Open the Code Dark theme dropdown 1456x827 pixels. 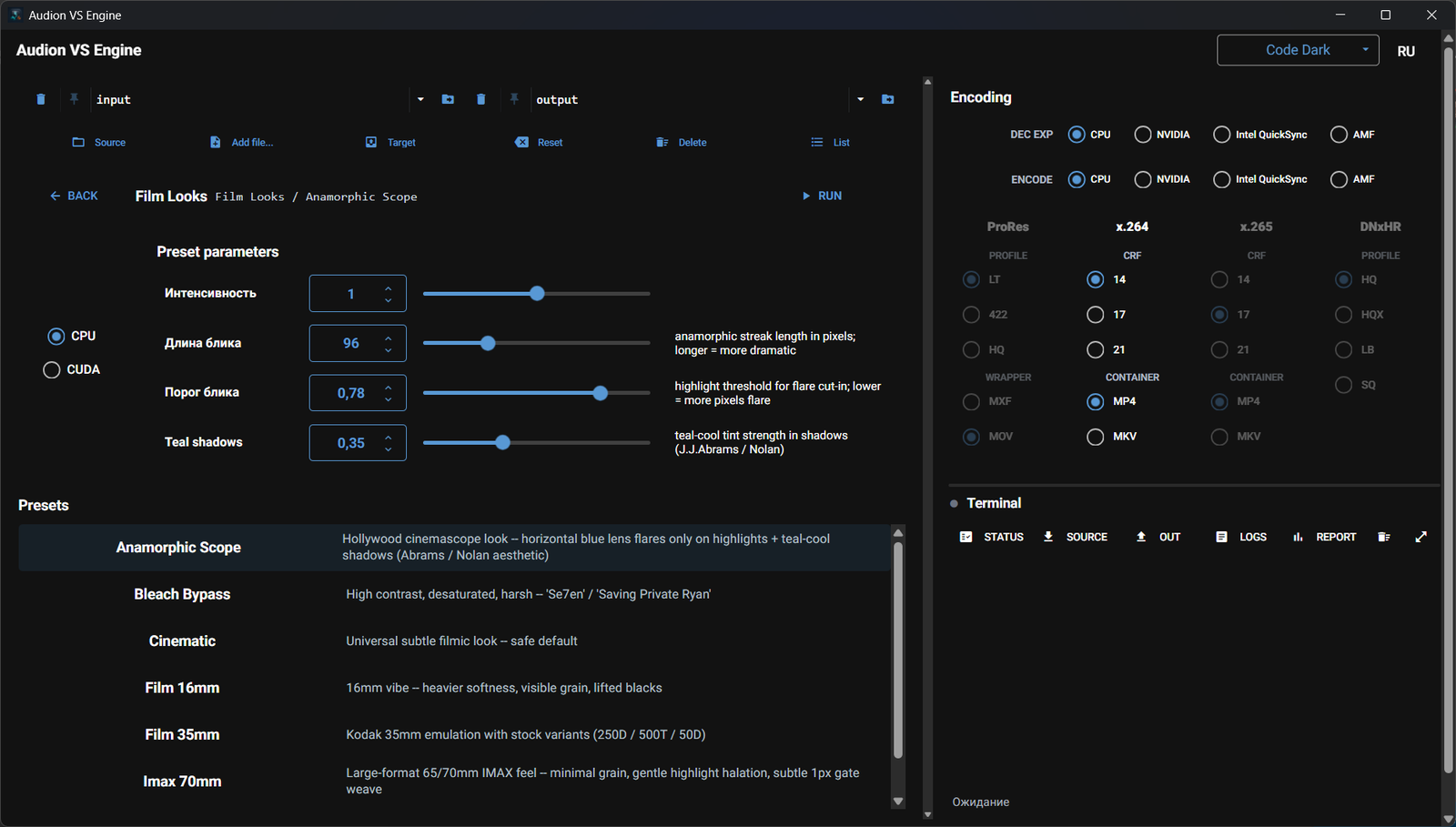pyautogui.click(x=1298, y=50)
